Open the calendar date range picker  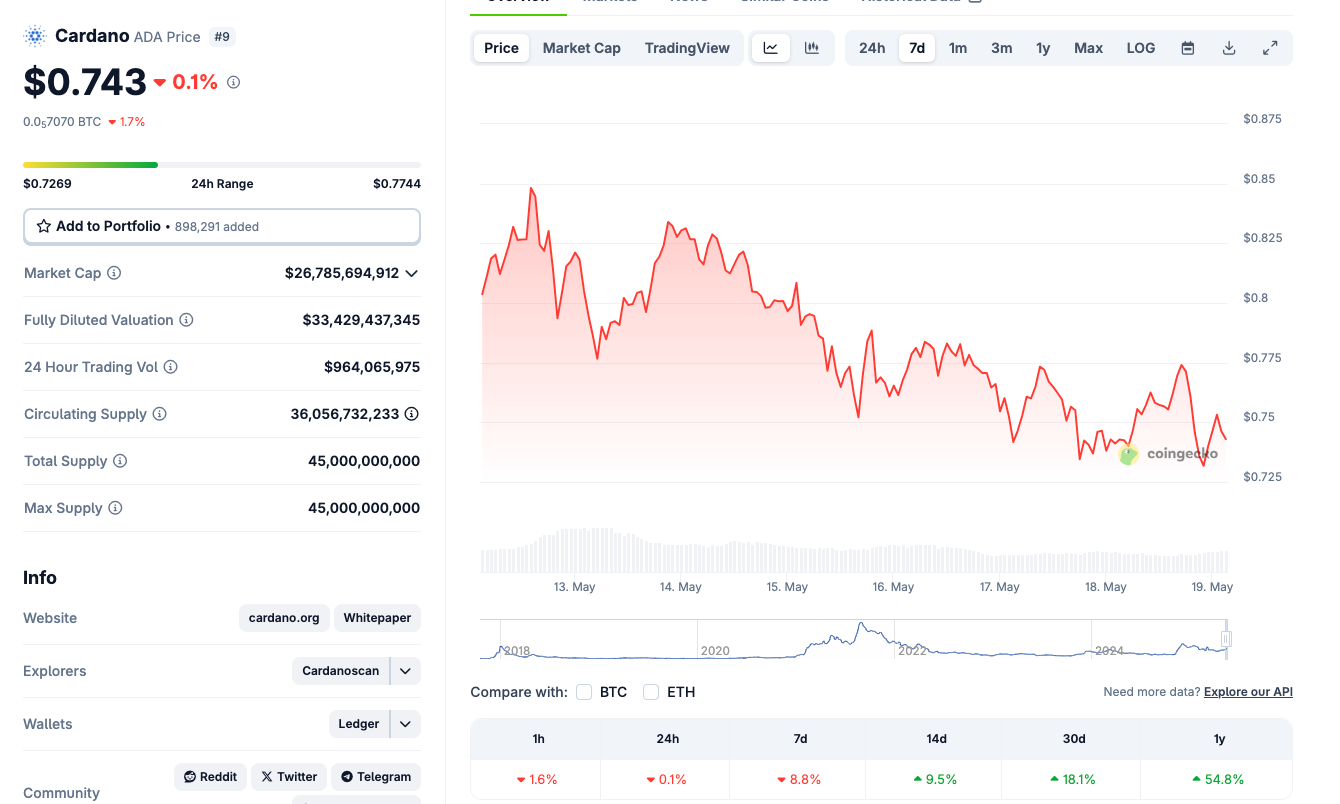[x=1188, y=48]
